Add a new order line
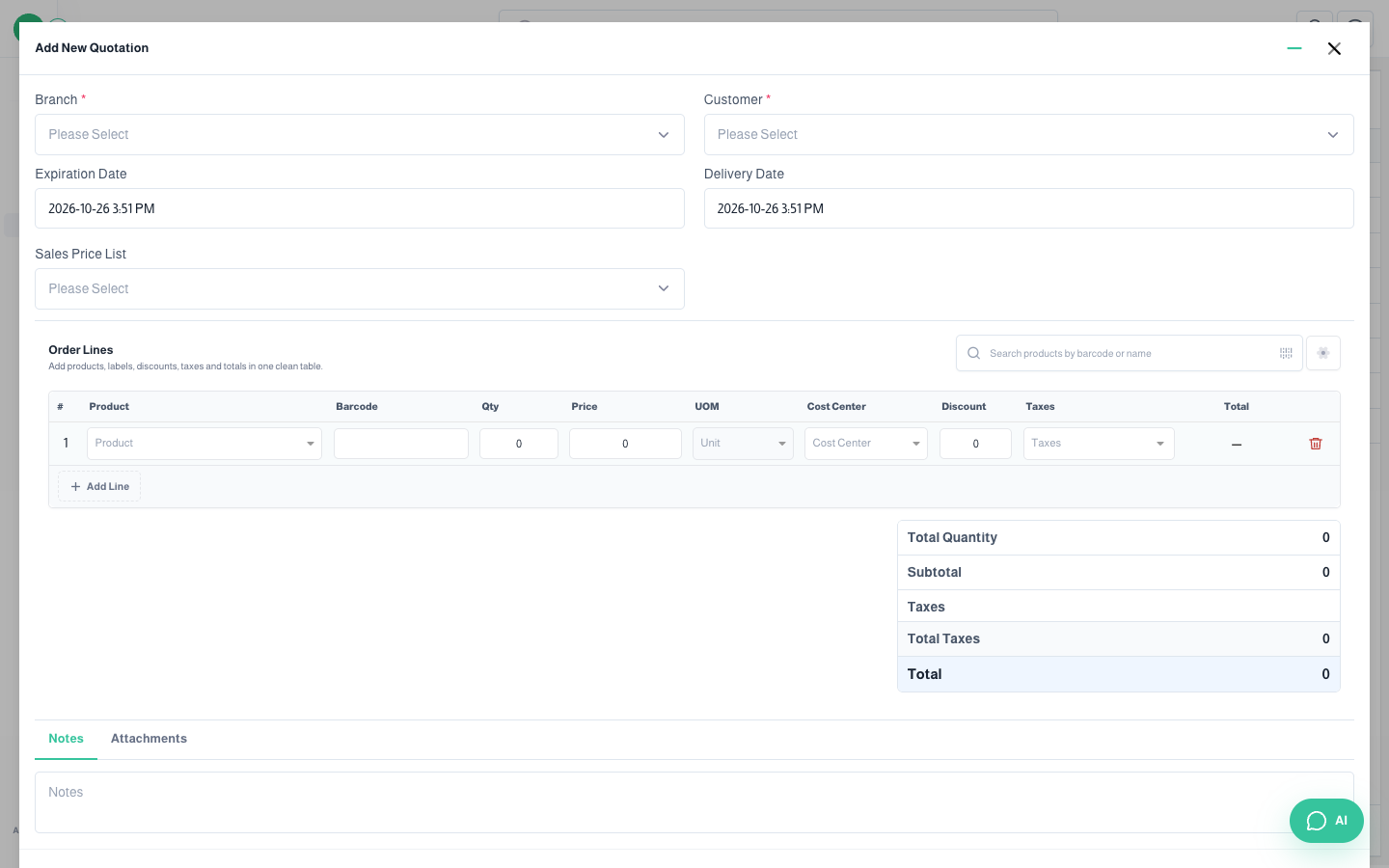This screenshot has height=868, width=1389. [99, 486]
